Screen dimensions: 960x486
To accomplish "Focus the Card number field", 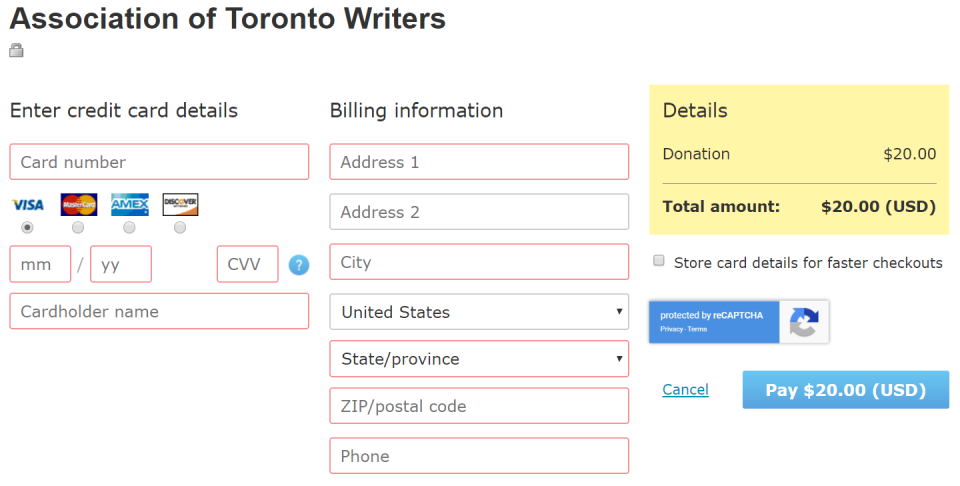I will pyautogui.click(x=159, y=162).
